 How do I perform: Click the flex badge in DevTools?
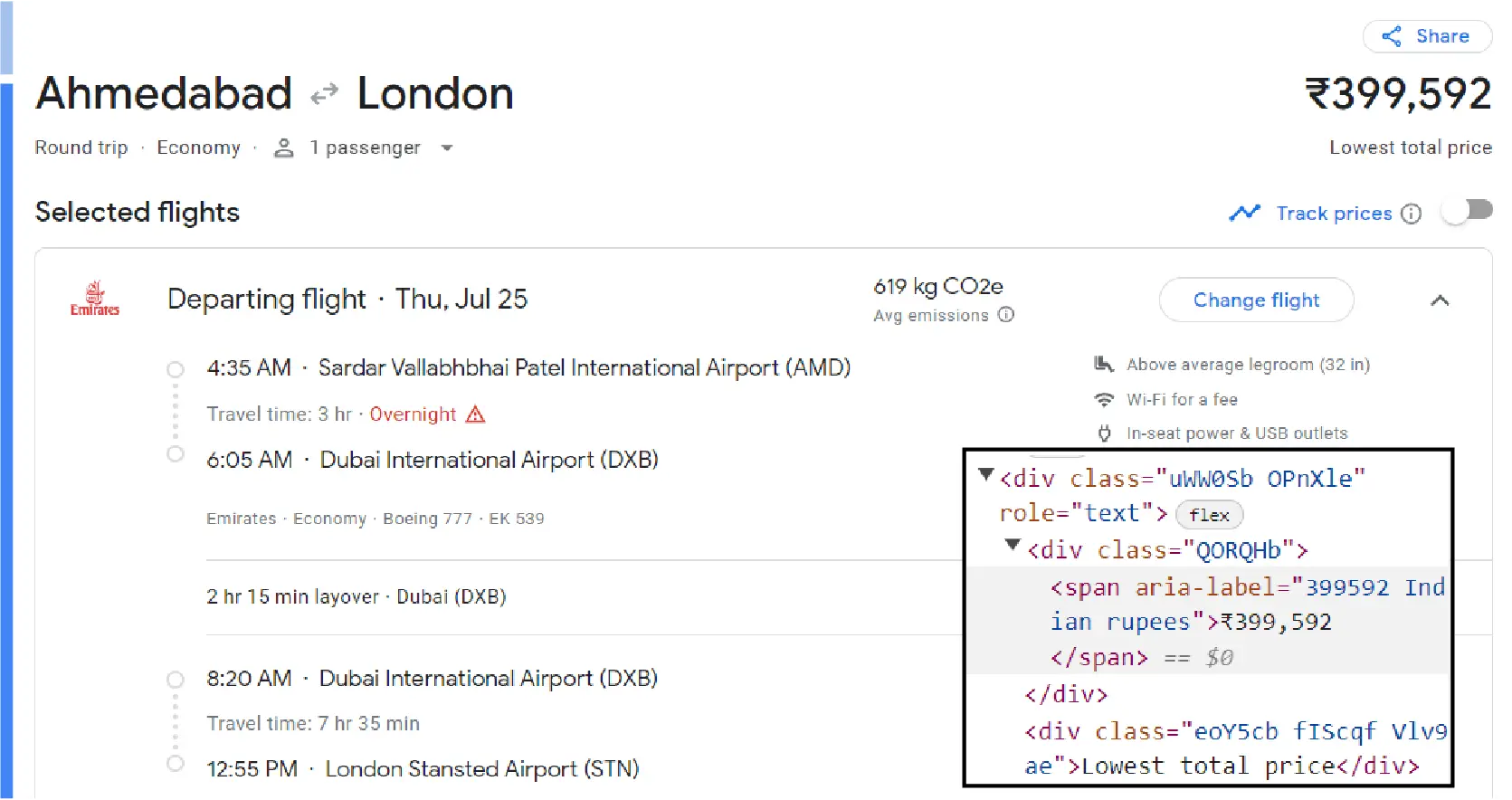(x=1209, y=514)
